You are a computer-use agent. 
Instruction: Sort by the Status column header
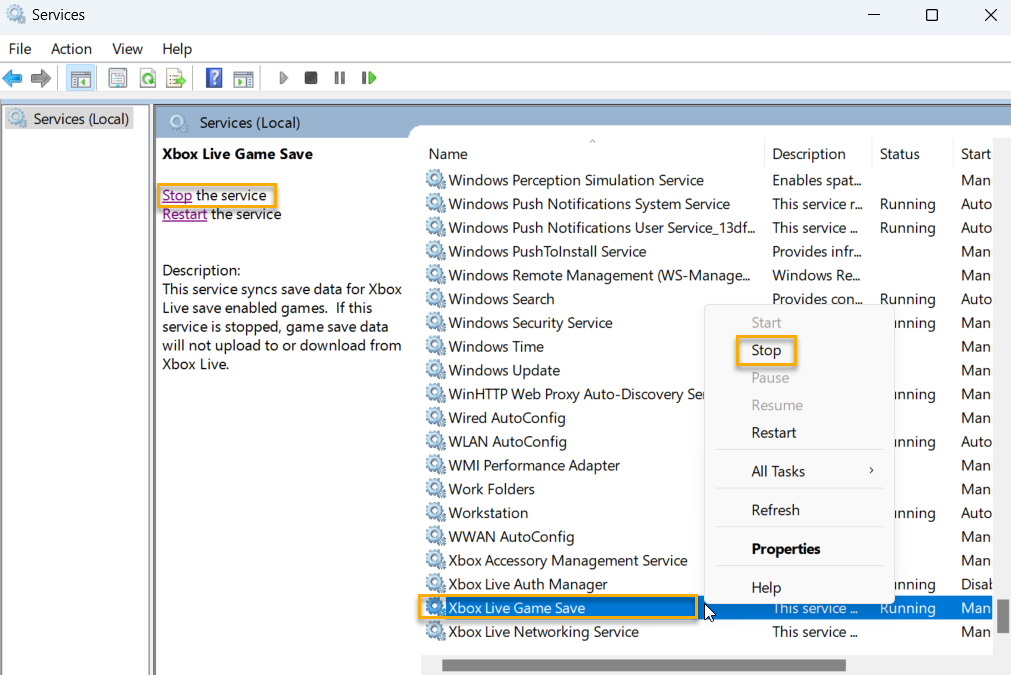click(897, 153)
